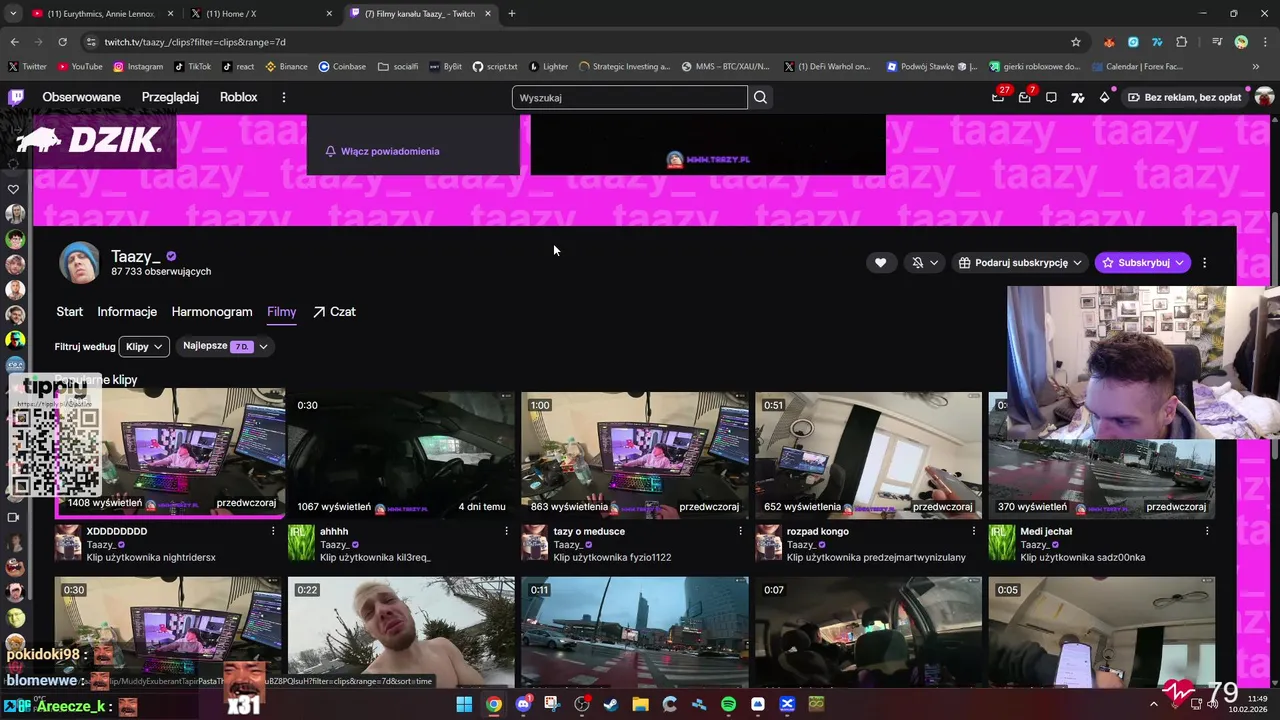Switch to the Informacje tab
This screenshot has height=720, width=1280.
(127, 312)
